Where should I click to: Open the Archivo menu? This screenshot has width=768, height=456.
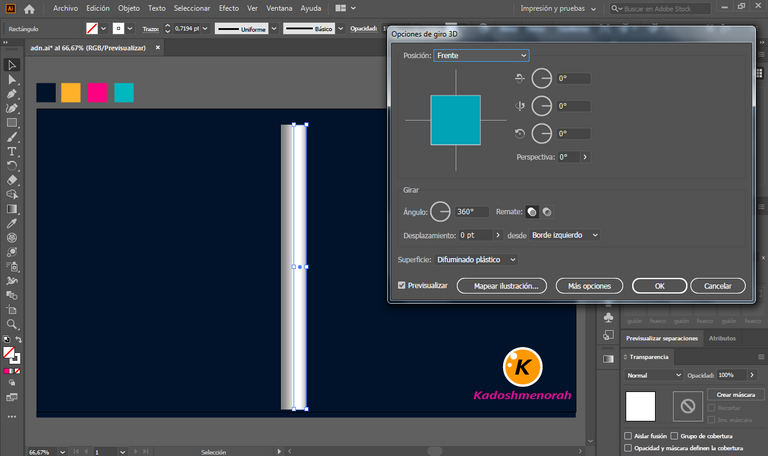click(65, 8)
